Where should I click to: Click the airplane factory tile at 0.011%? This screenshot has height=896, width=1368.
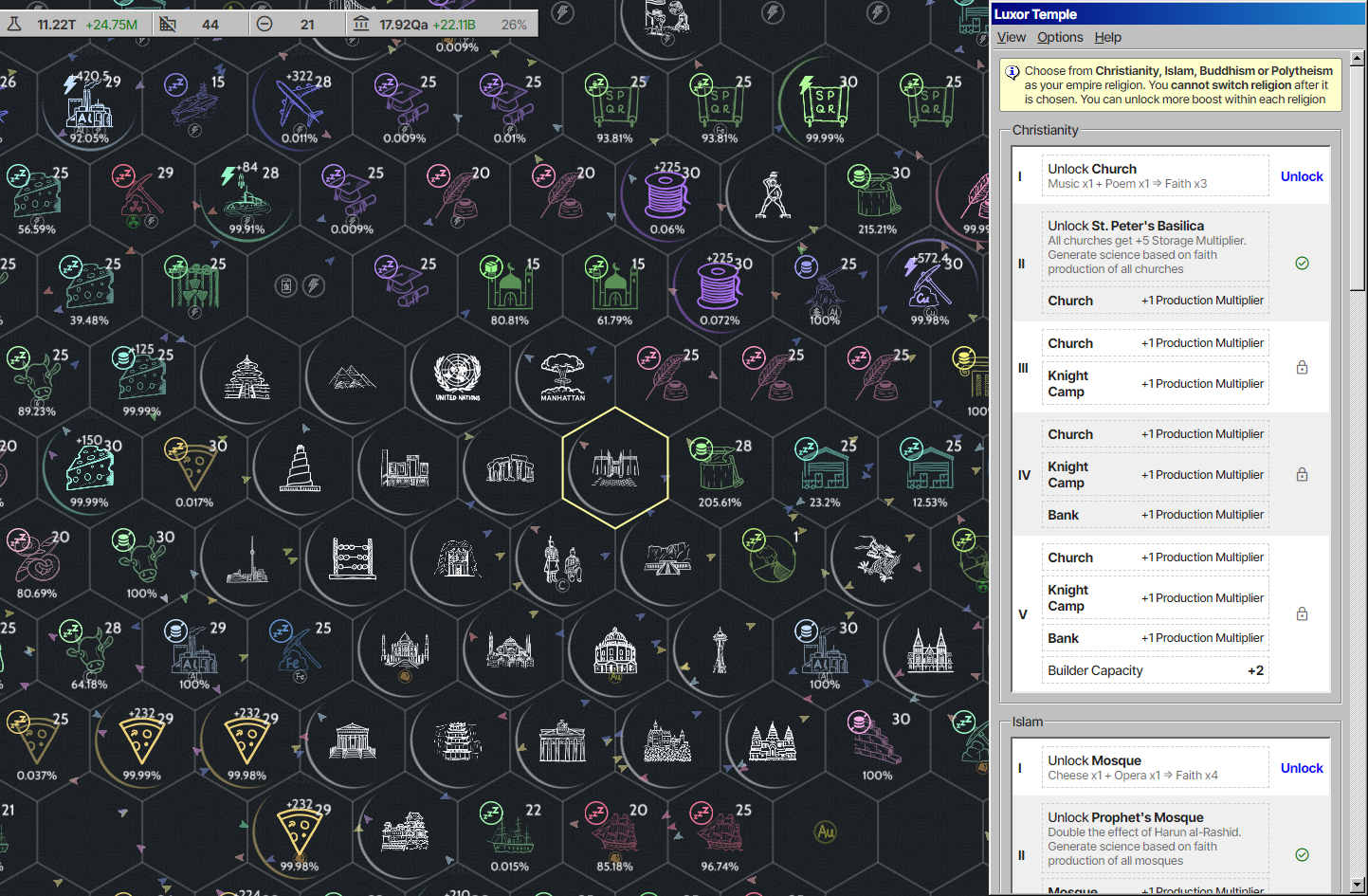click(x=300, y=102)
